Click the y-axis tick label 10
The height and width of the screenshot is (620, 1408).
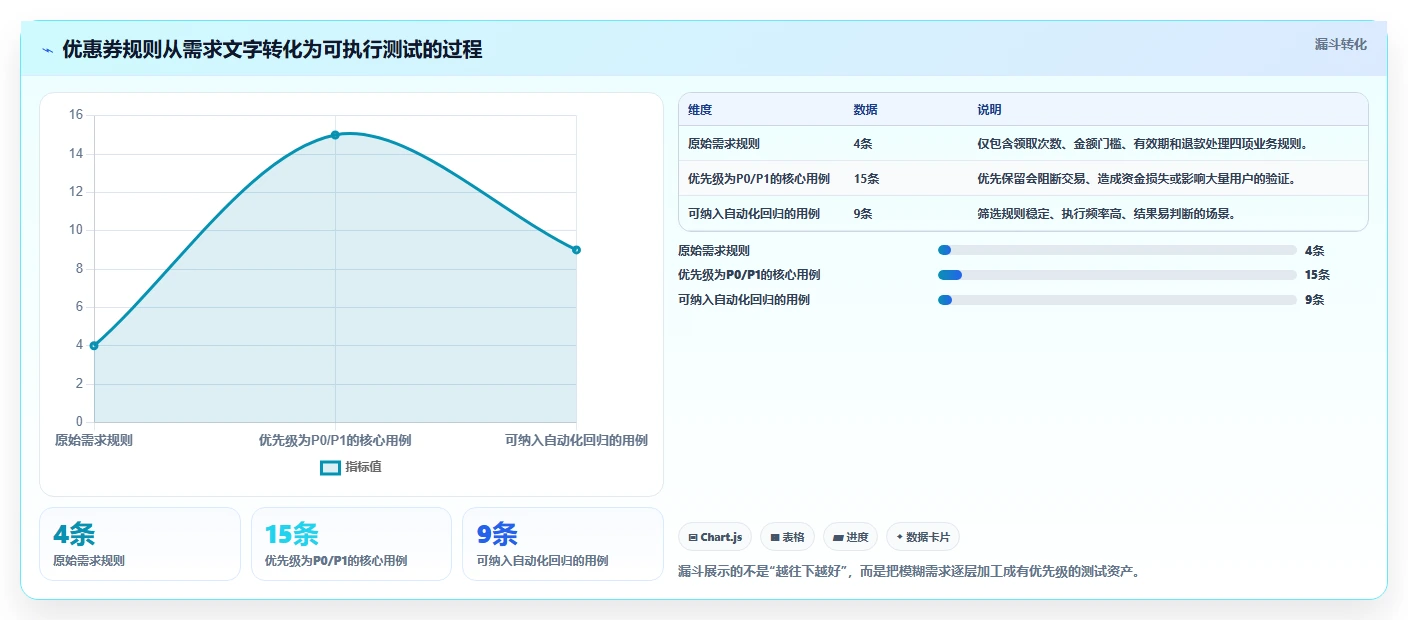point(76,230)
